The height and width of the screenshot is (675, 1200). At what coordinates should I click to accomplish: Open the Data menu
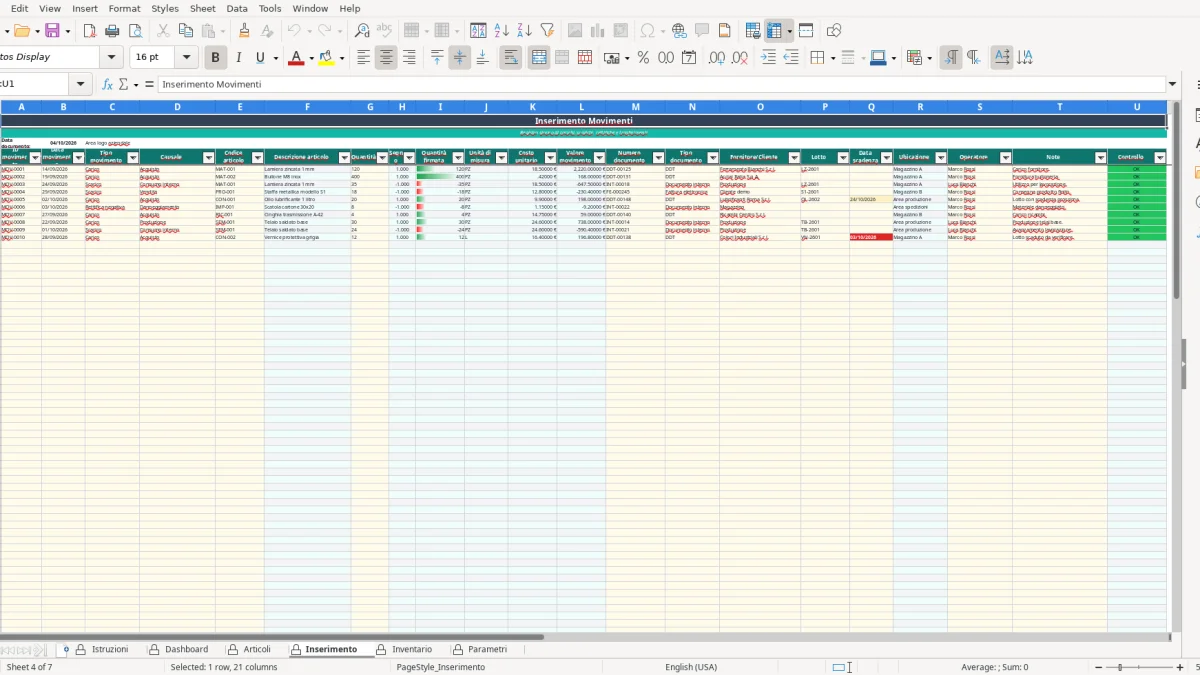[x=237, y=8]
